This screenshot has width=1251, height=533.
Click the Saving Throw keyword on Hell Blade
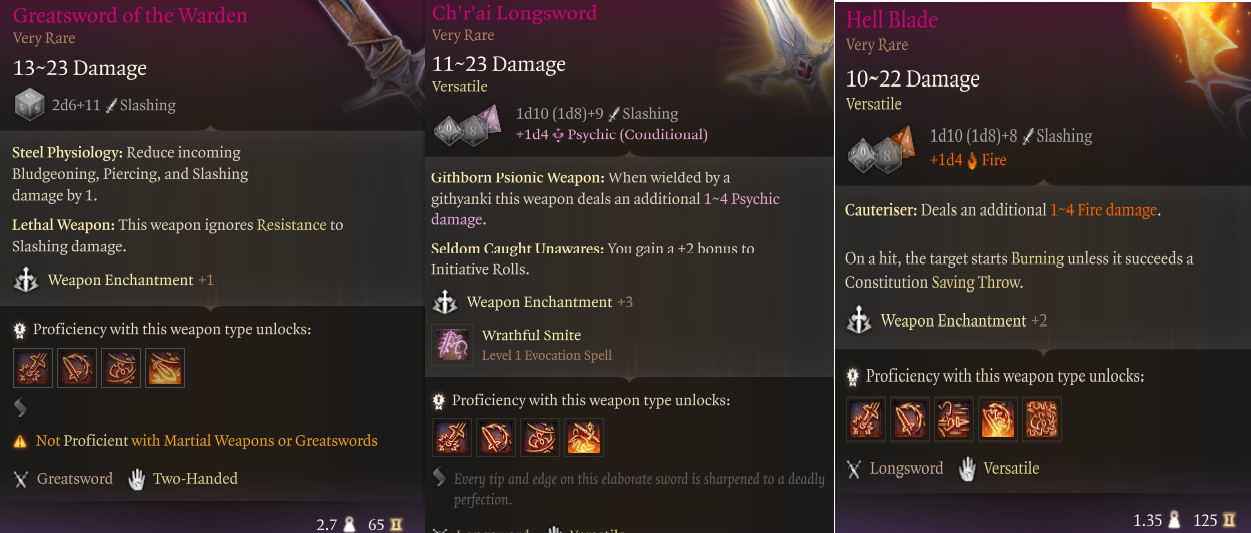[x=975, y=283]
